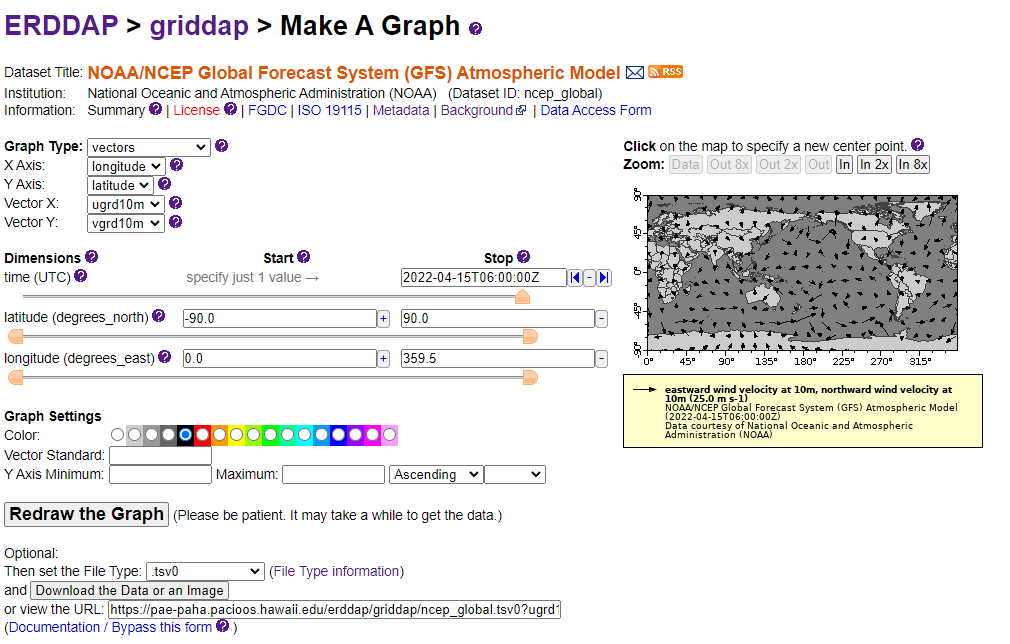Click the Vector Standard input field

[x=160, y=455]
